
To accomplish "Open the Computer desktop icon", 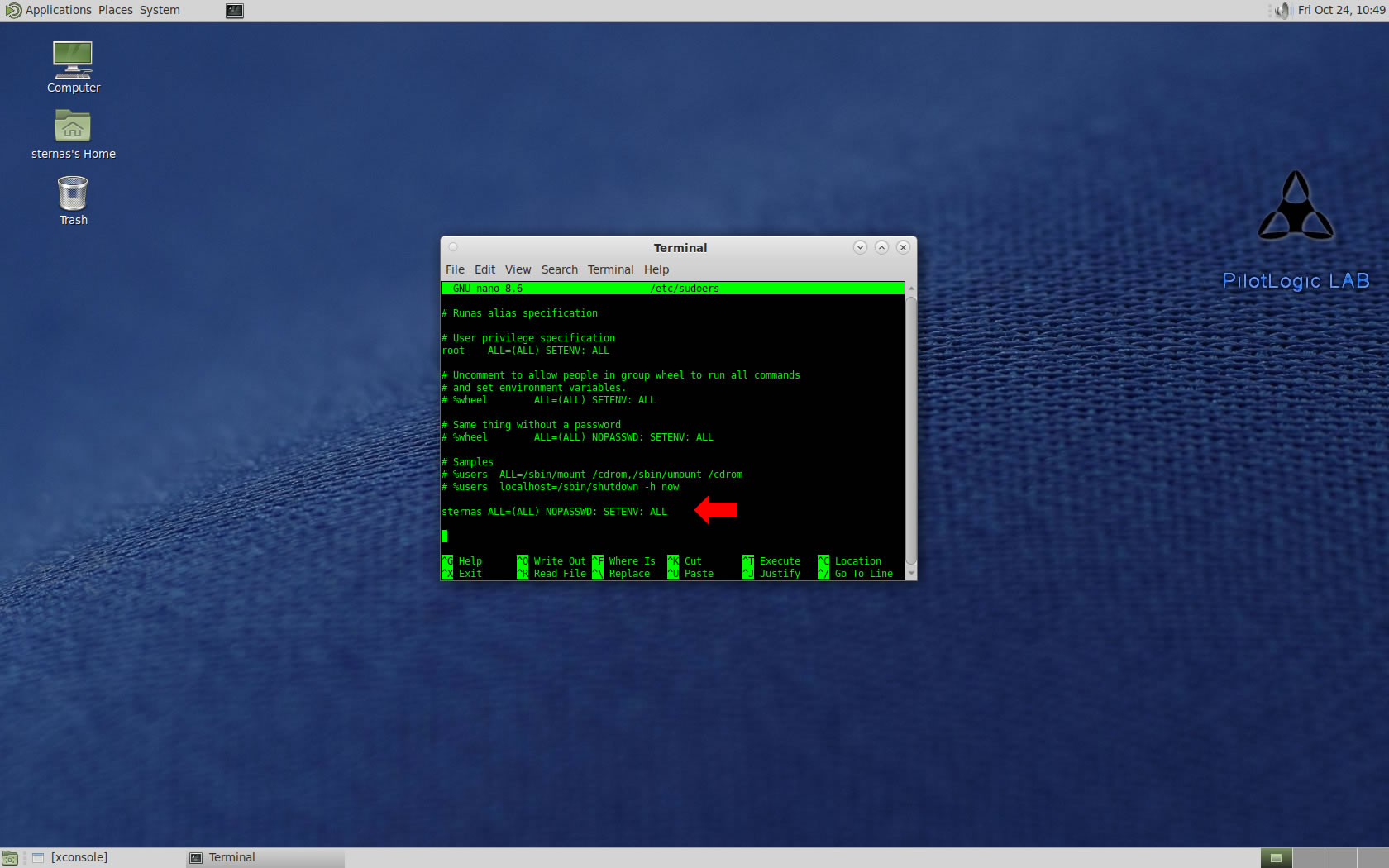I will pos(73,62).
